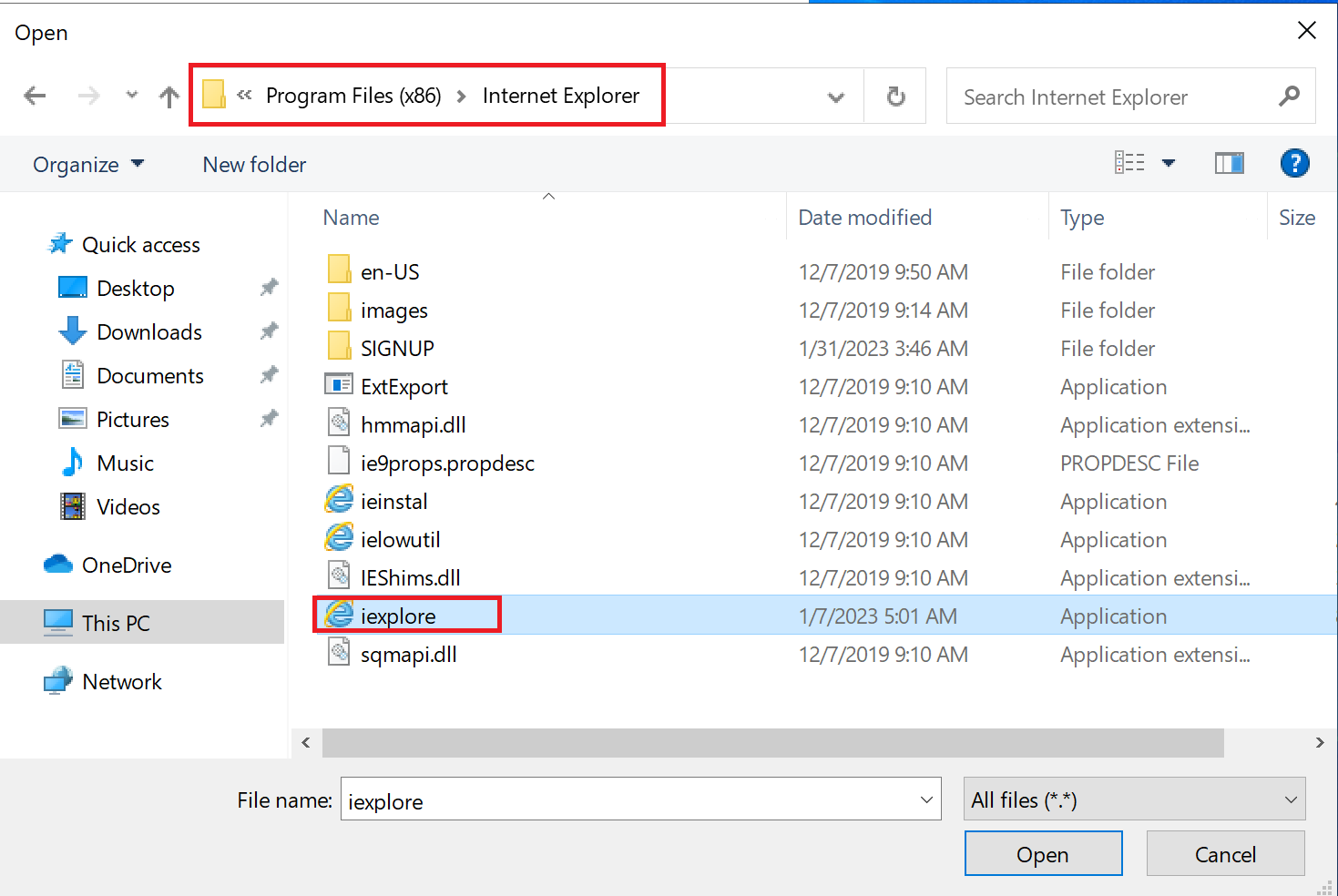The height and width of the screenshot is (896, 1338).
Task: Click Internet Explorer breadcrumb
Action: tap(561, 96)
